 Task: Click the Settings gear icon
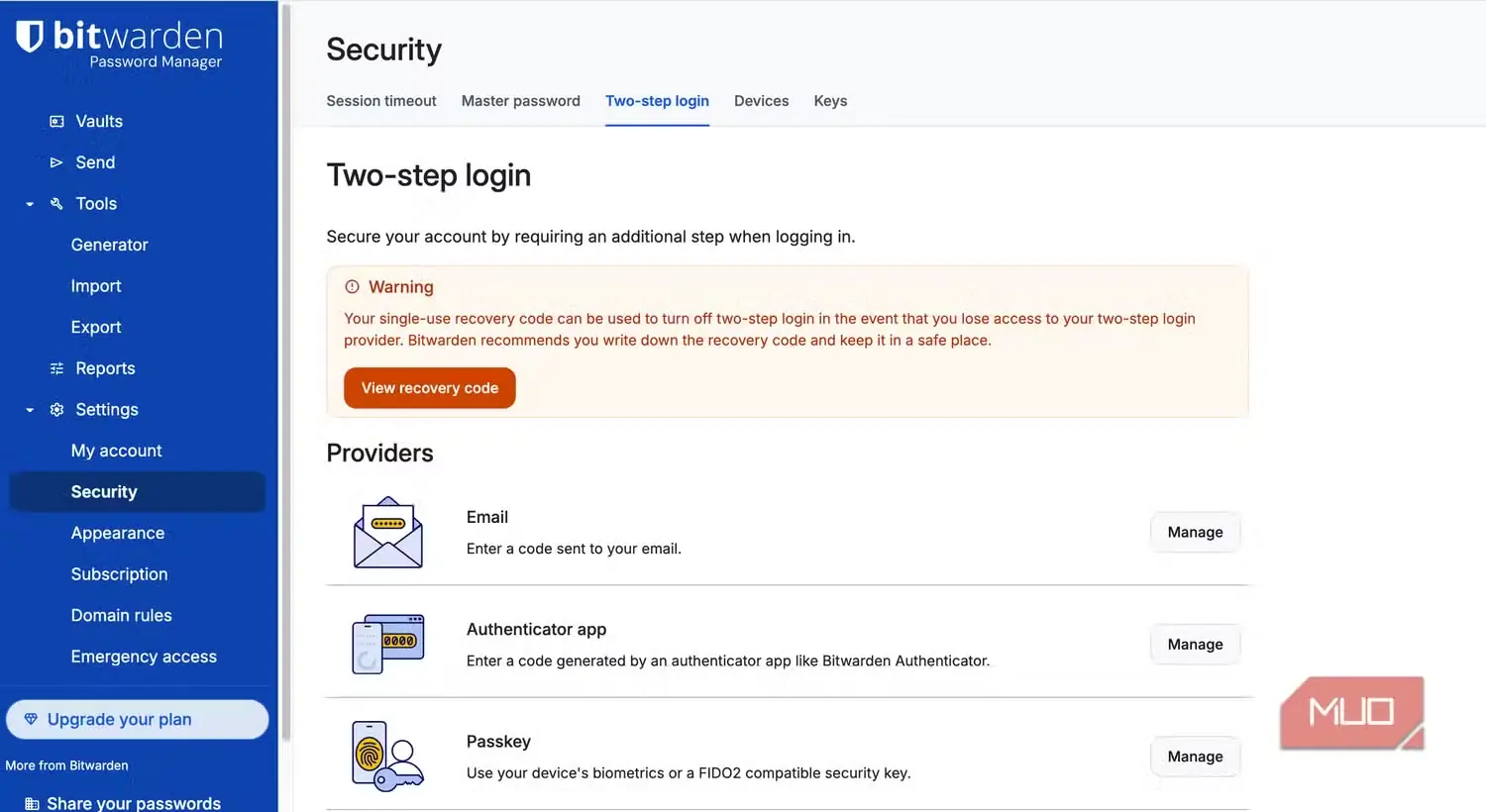[x=56, y=410]
